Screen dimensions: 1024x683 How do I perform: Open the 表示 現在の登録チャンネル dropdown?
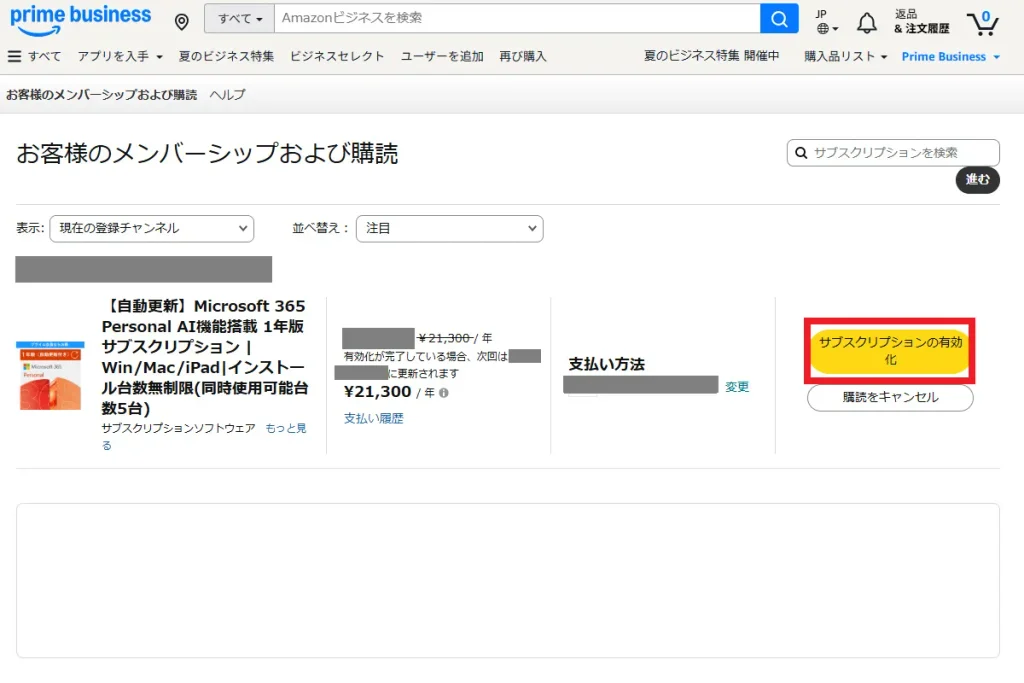pos(152,229)
